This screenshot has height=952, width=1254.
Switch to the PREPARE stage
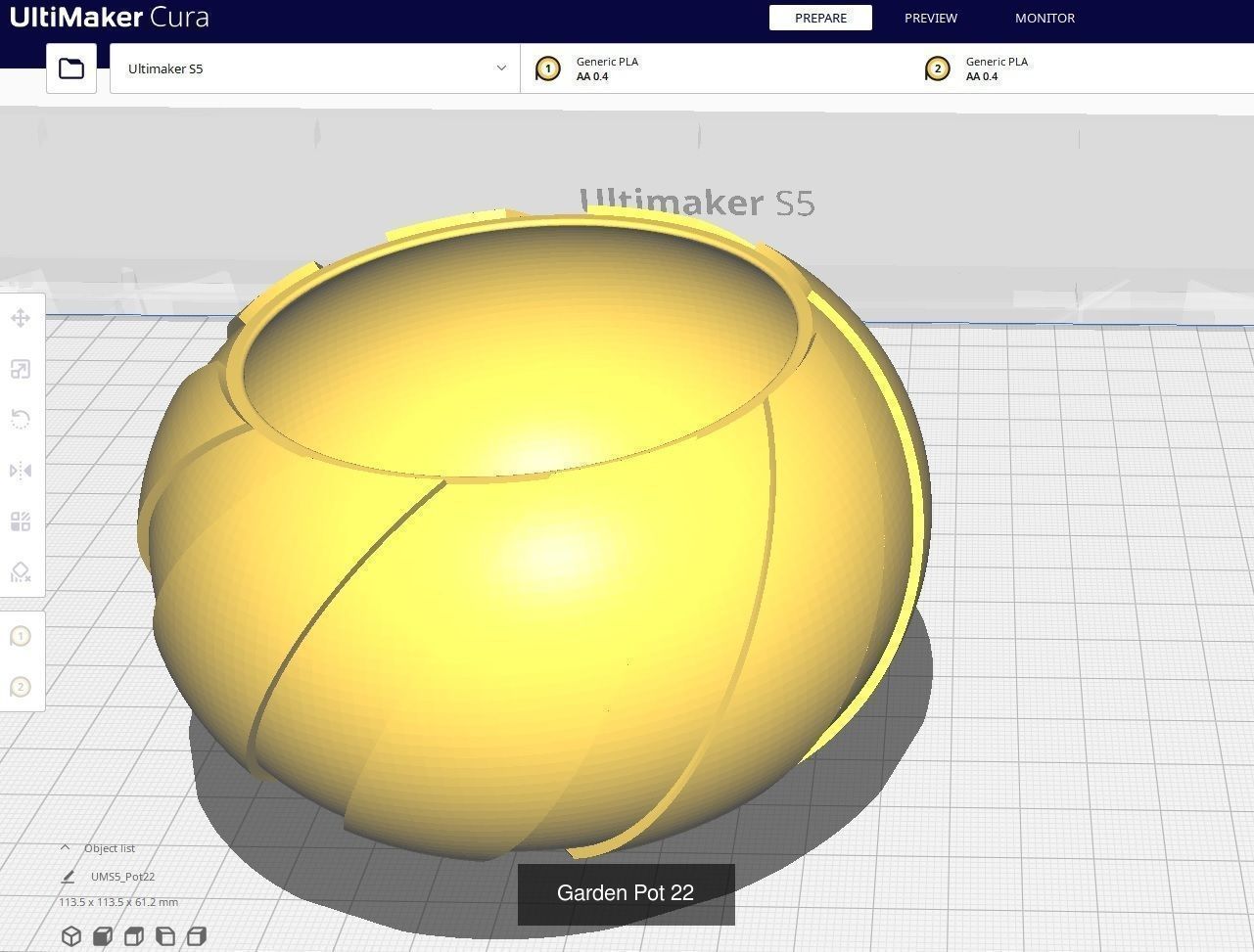(820, 18)
